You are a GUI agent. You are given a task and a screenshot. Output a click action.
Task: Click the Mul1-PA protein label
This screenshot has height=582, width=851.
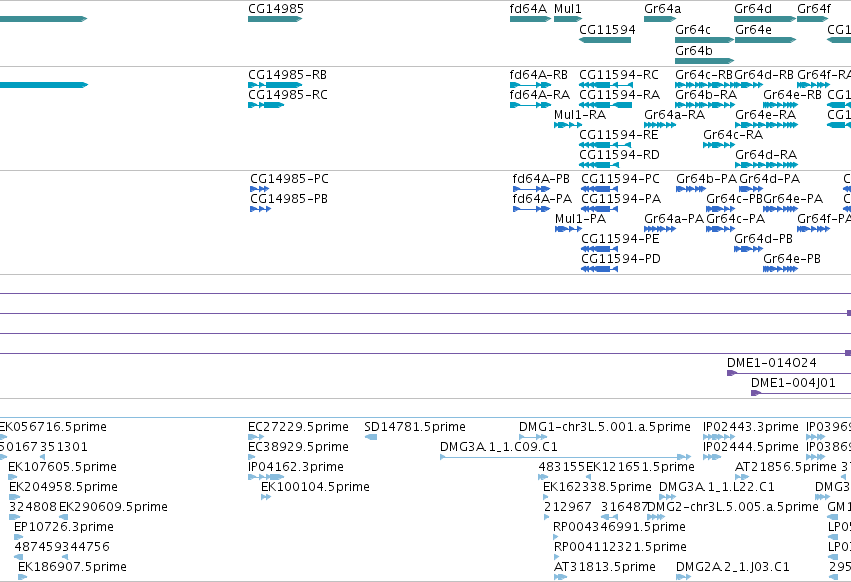580,219
